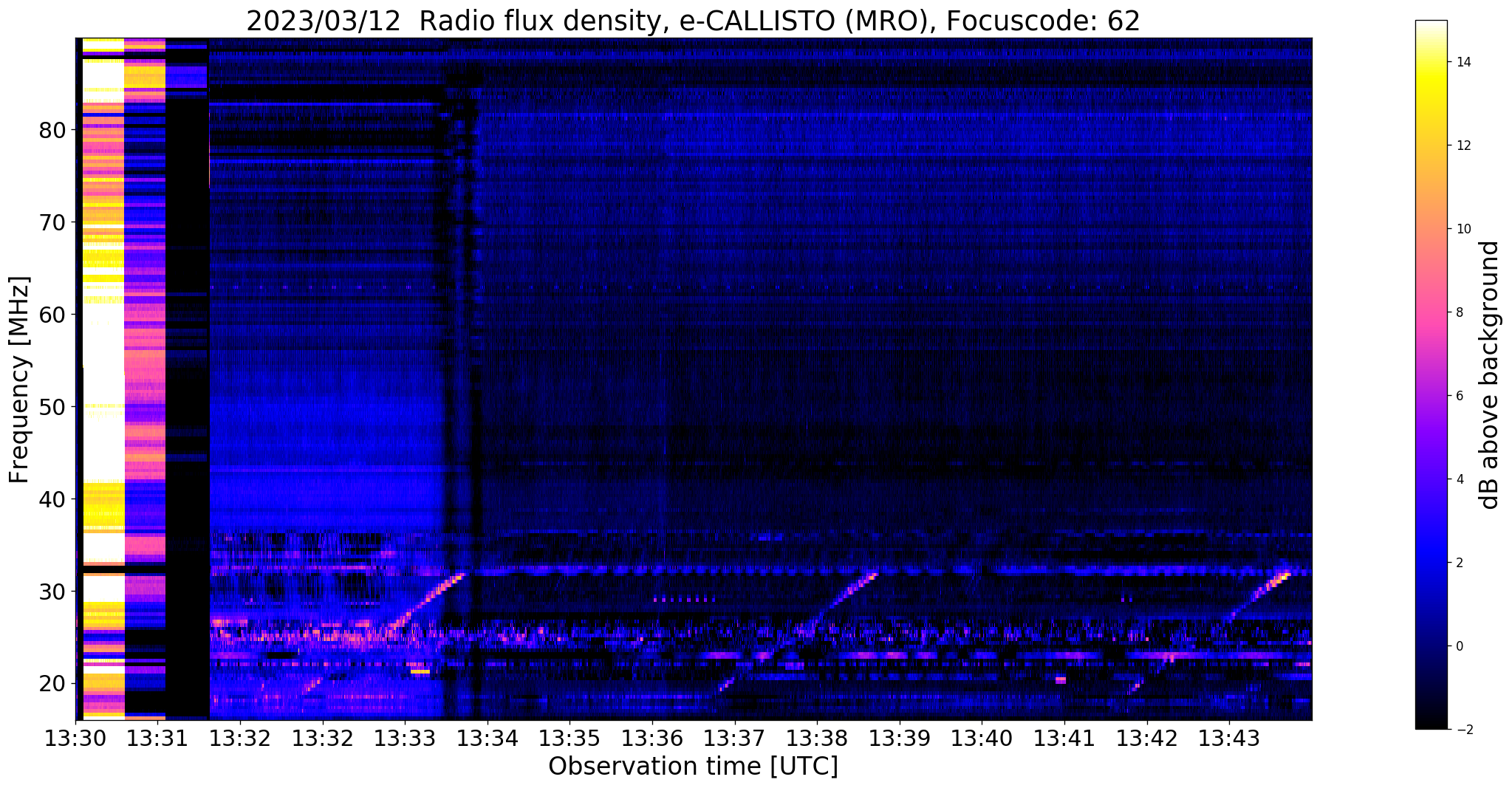Click the 50 MHz frequency tick label
Image resolution: width=1512 pixels, height=788 pixels.
tap(52, 407)
